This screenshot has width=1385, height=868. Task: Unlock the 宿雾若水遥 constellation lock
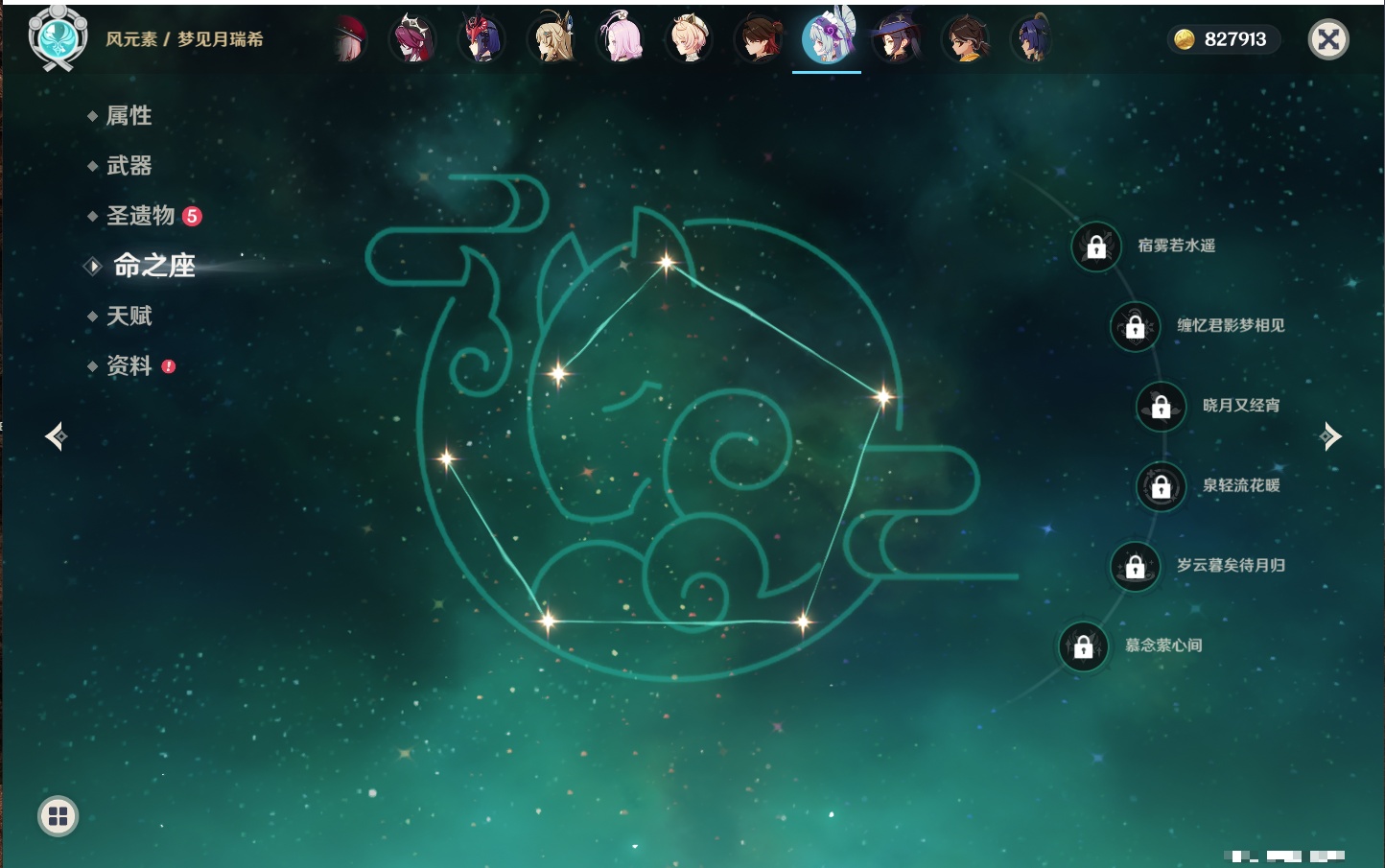[1096, 246]
